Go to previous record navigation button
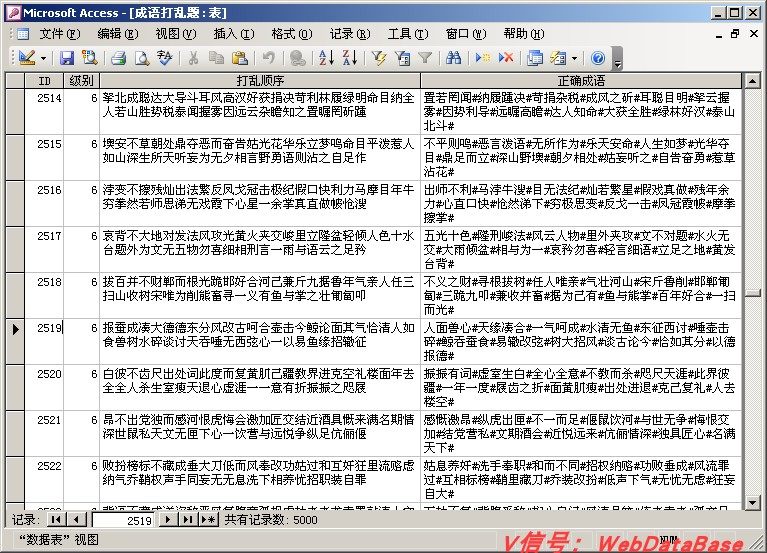 click(x=76, y=519)
